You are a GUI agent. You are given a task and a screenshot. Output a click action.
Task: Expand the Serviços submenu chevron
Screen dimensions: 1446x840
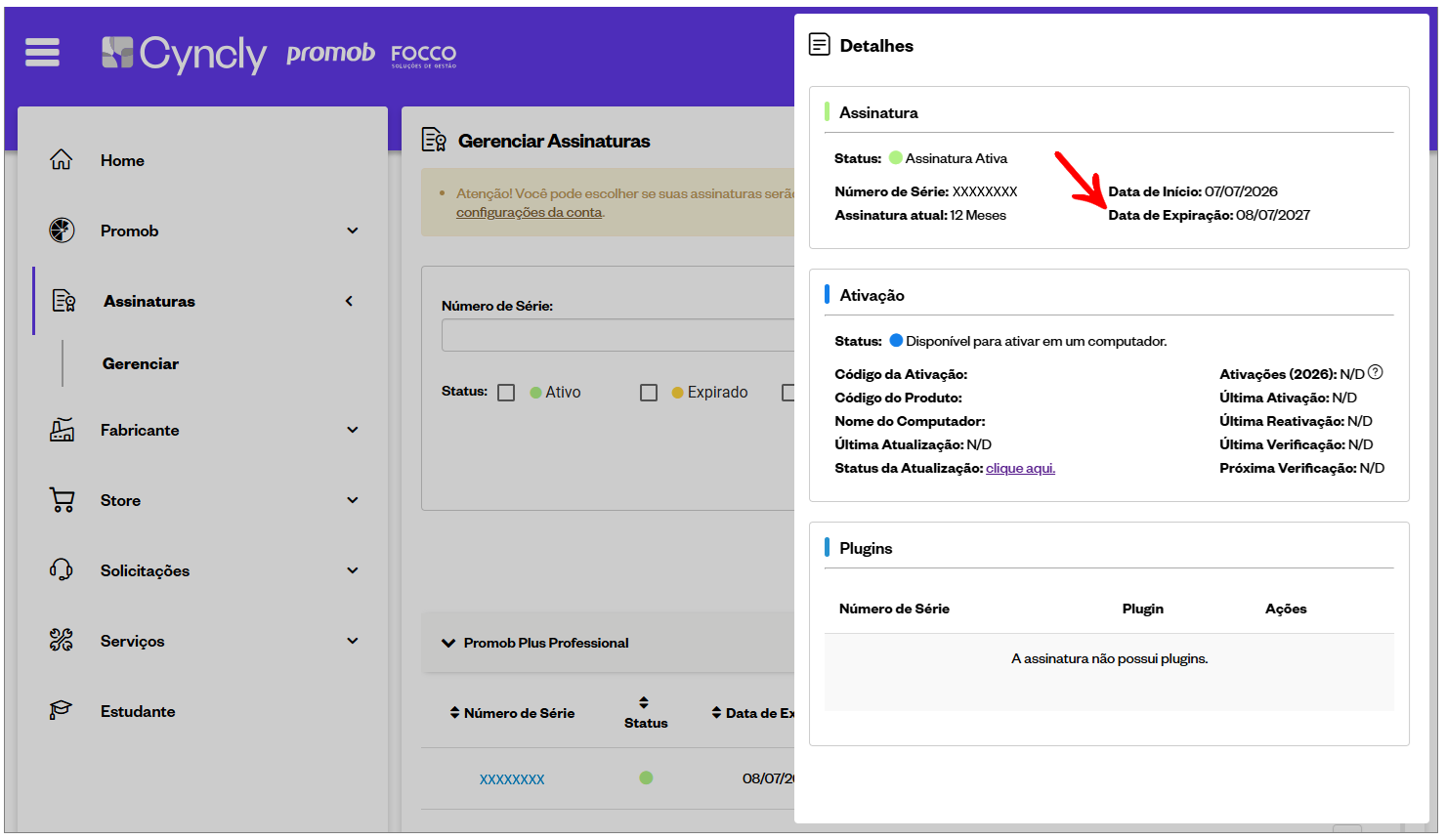[x=353, y=641]
